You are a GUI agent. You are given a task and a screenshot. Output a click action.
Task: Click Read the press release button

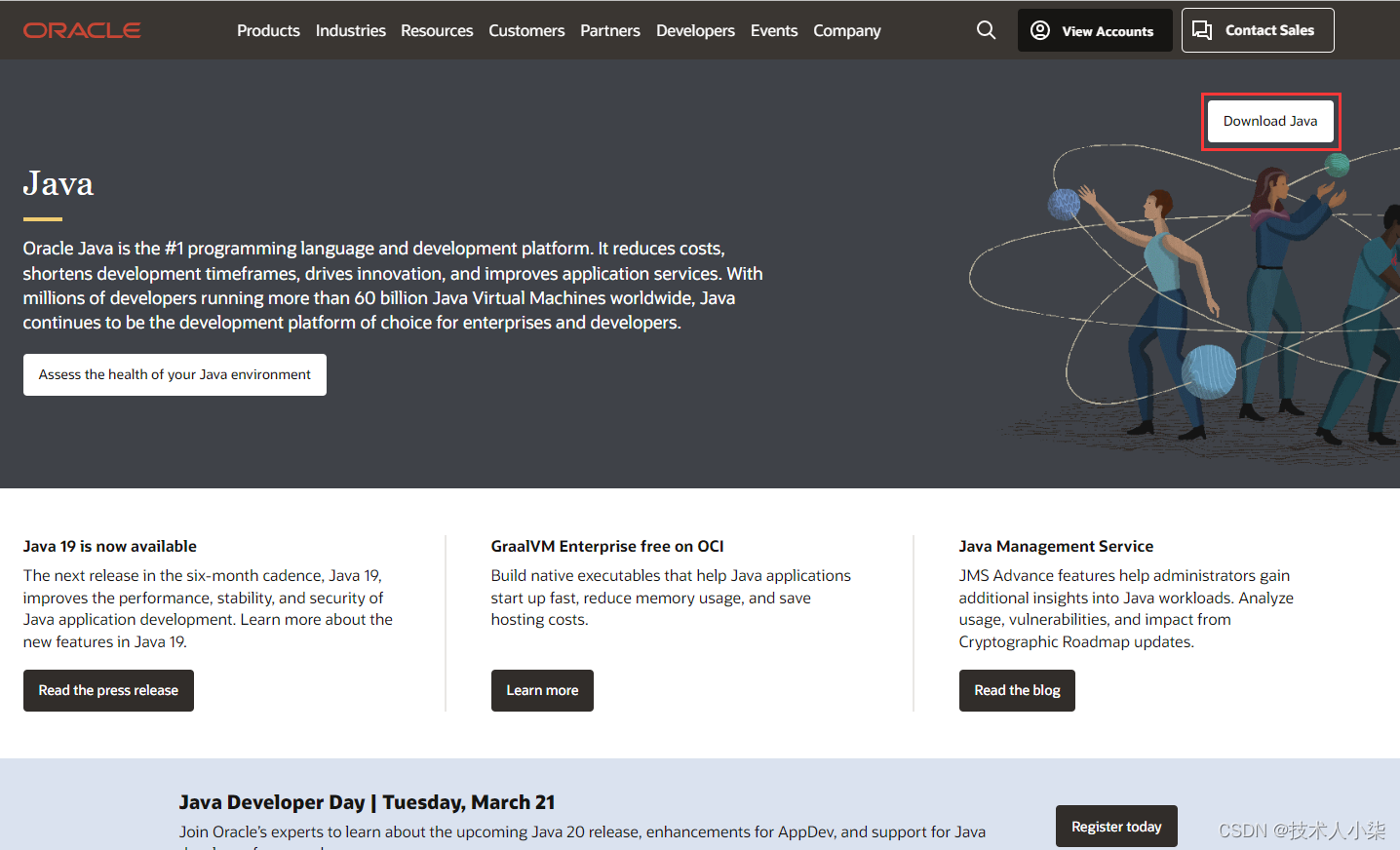[108, 690]
